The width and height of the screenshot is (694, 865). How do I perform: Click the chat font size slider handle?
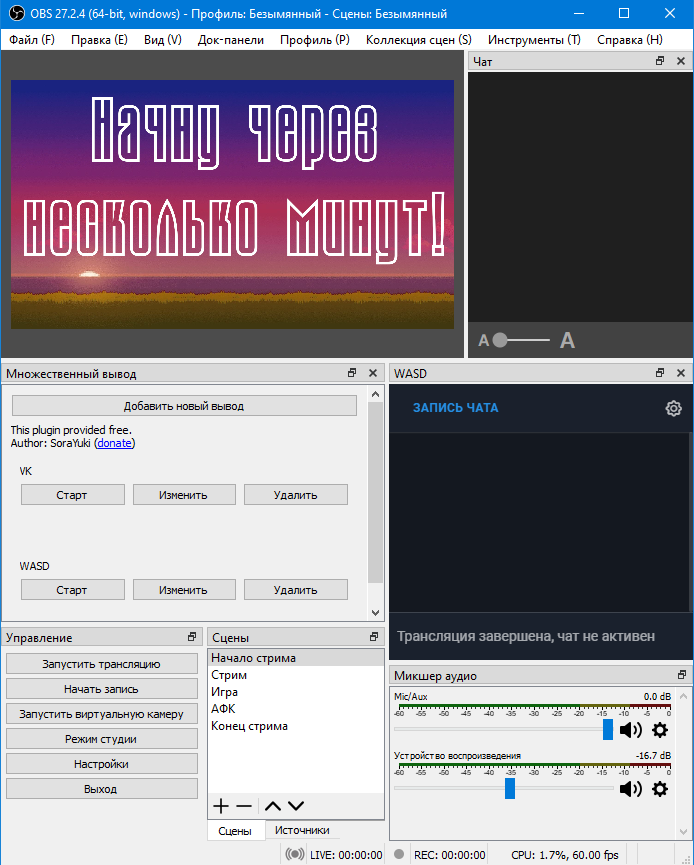click(x=499, y=340)
